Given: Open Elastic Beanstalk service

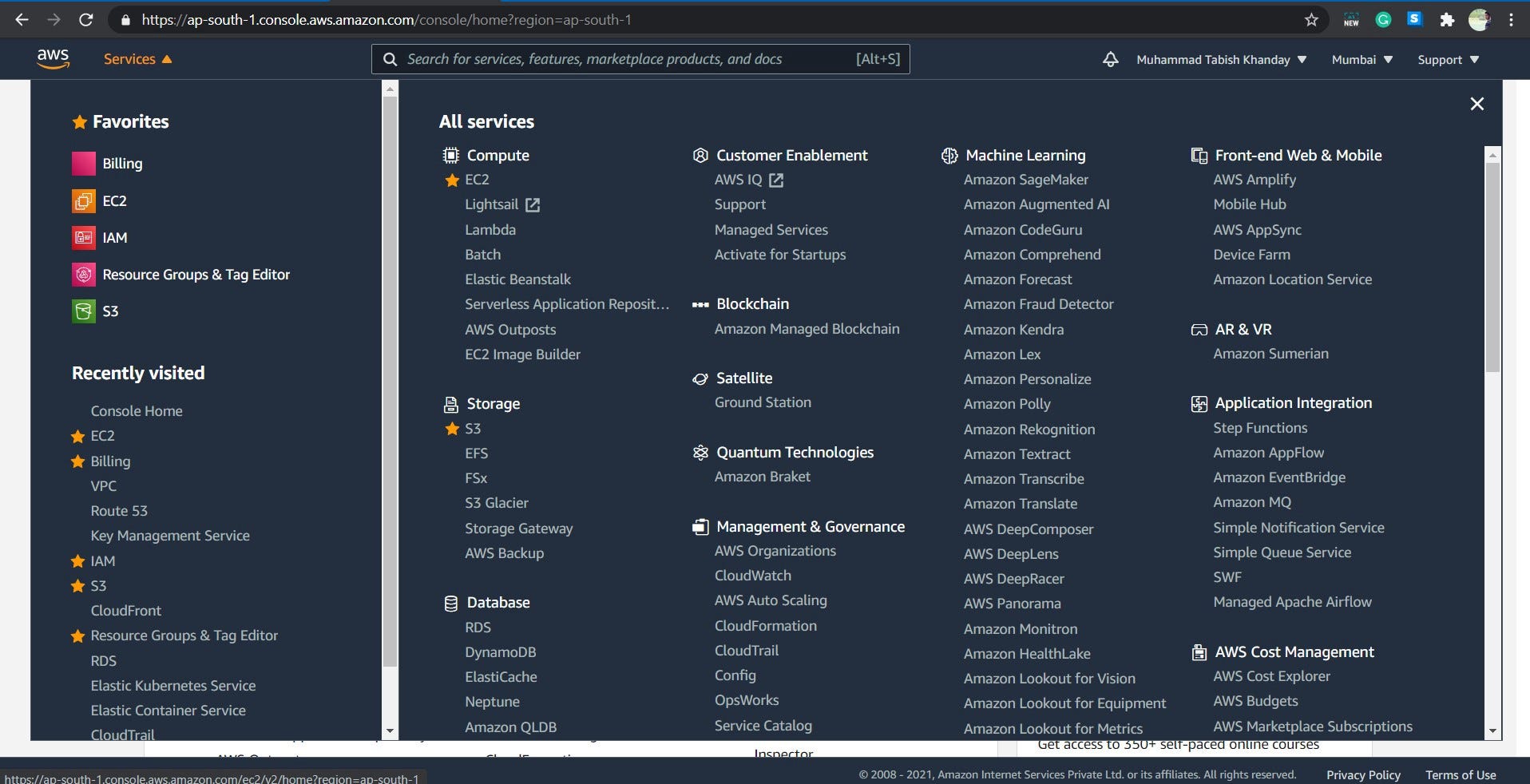Looking at the screenshot, I should point(517,279).
